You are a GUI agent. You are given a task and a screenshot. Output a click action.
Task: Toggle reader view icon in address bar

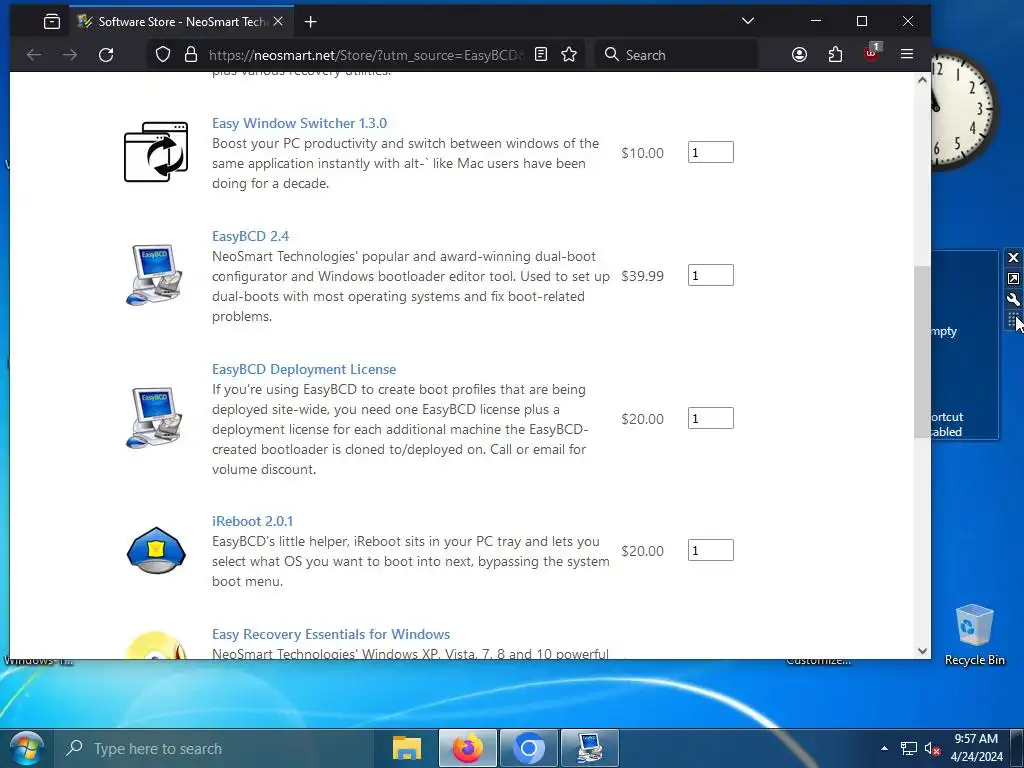(x=541, y=54)
